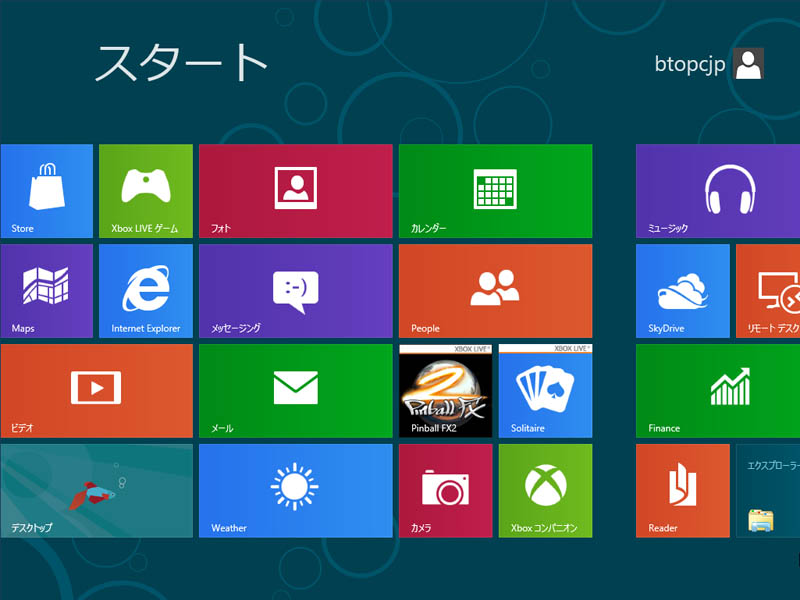Open the People tile
Image resolution: width=800 pixels, height=600 pixels.
pos(495,291)
